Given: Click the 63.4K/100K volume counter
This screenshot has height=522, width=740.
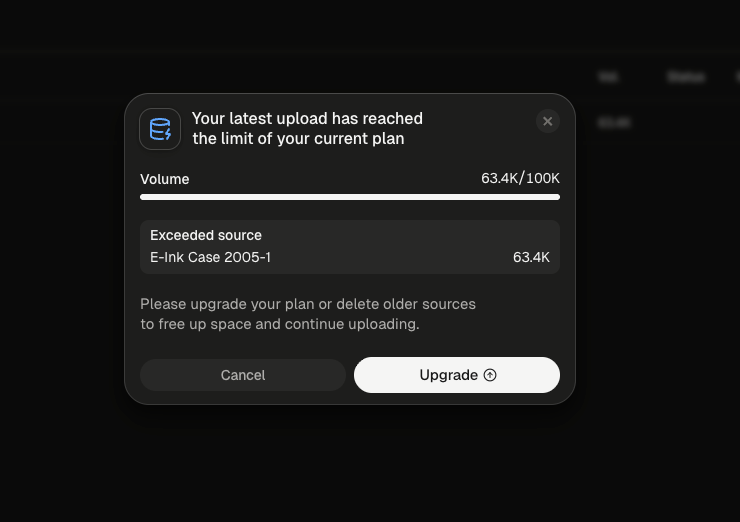Looking at the screenshot, I should [x=520, y=178].
